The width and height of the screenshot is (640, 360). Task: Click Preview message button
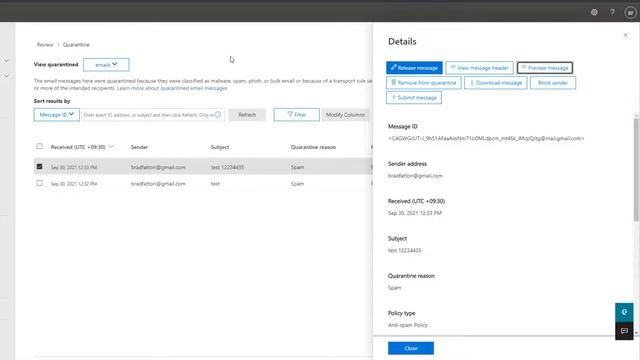(x=544, y=68)
